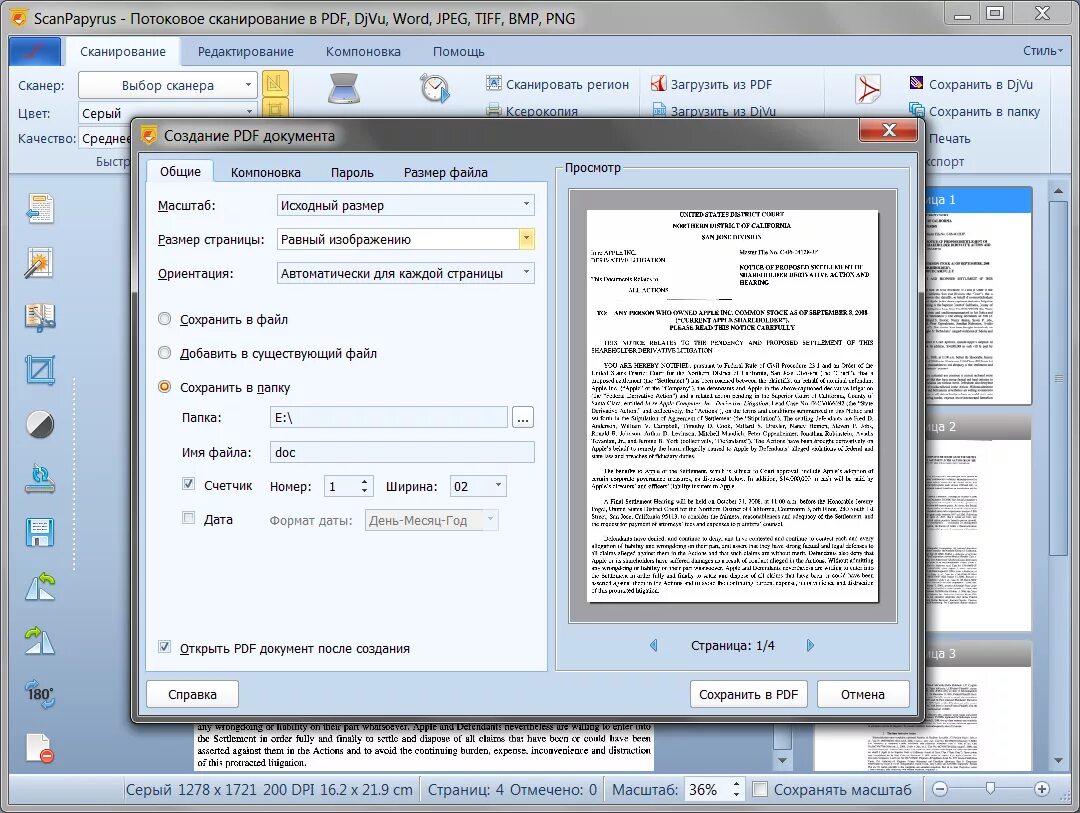Click the rescan page sidebar icon

[39, 478]
